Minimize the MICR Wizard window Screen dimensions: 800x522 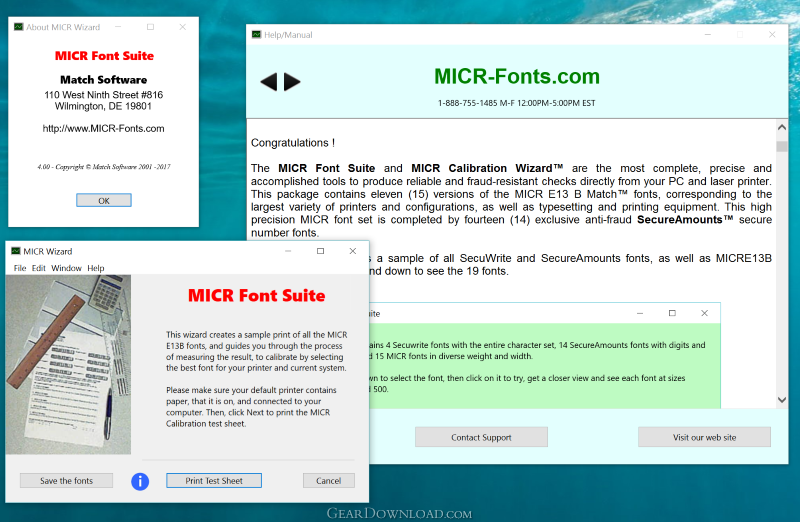[288, 251]
